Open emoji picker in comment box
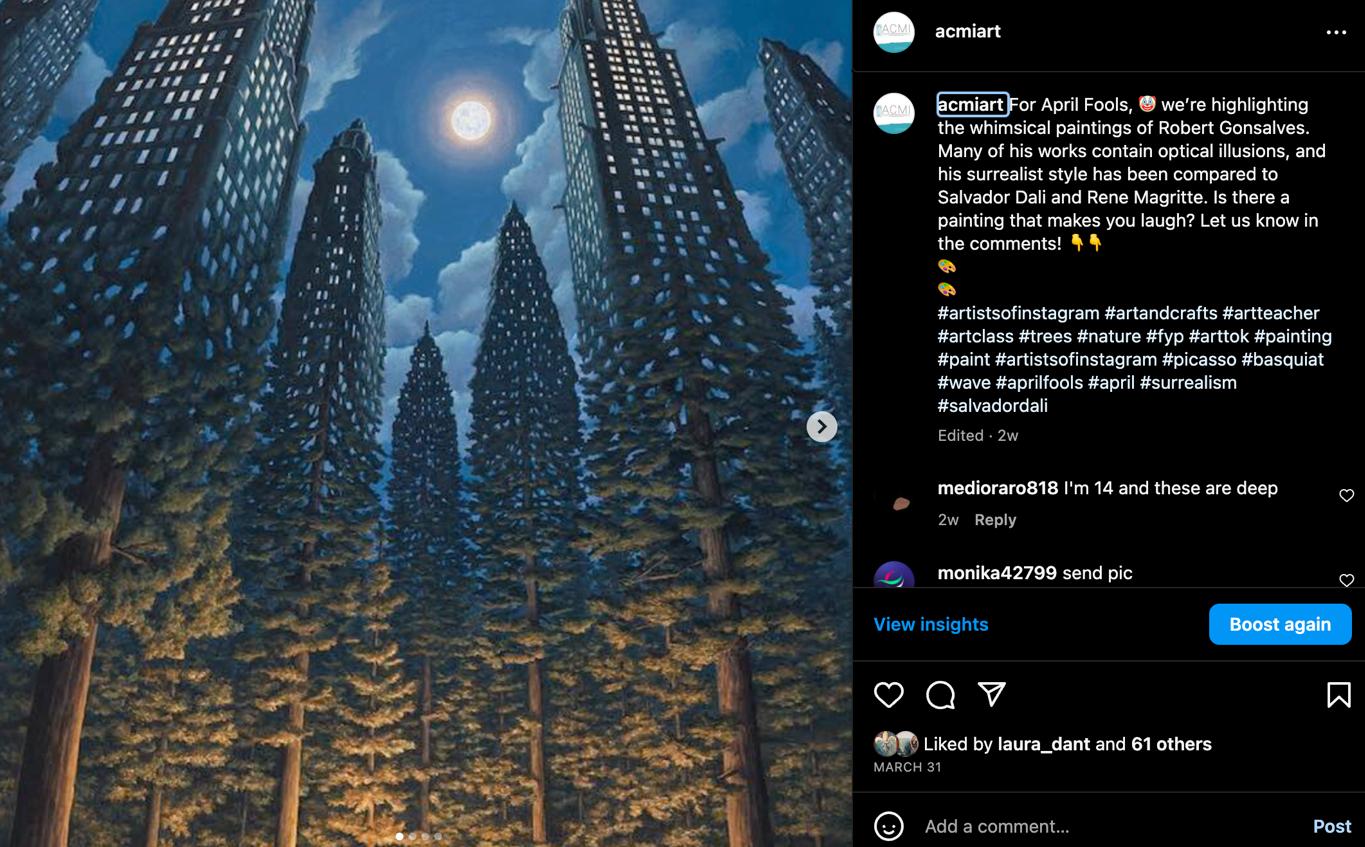Image resolution: width=1365 pixels, height=847 pixels. (888, 826)
